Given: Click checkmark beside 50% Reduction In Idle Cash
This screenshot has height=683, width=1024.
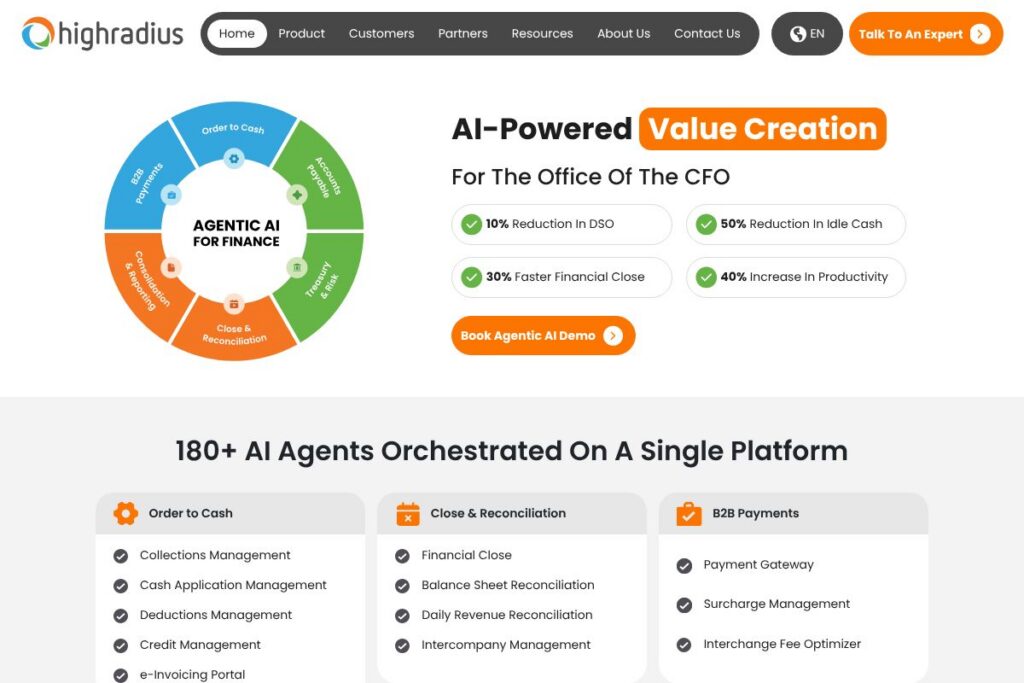Looking at the screenshot, I should [706, 224].
